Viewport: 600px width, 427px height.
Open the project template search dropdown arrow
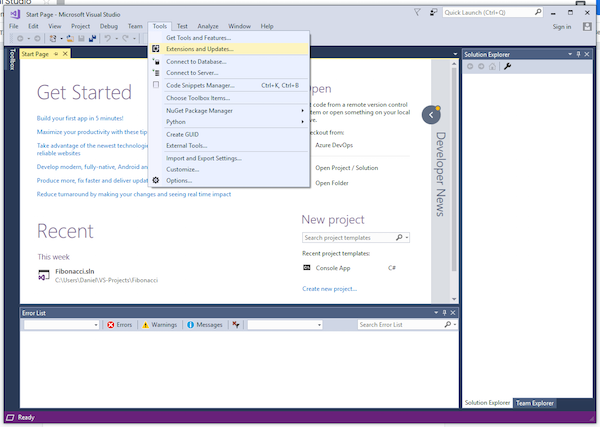pos(407,238)
